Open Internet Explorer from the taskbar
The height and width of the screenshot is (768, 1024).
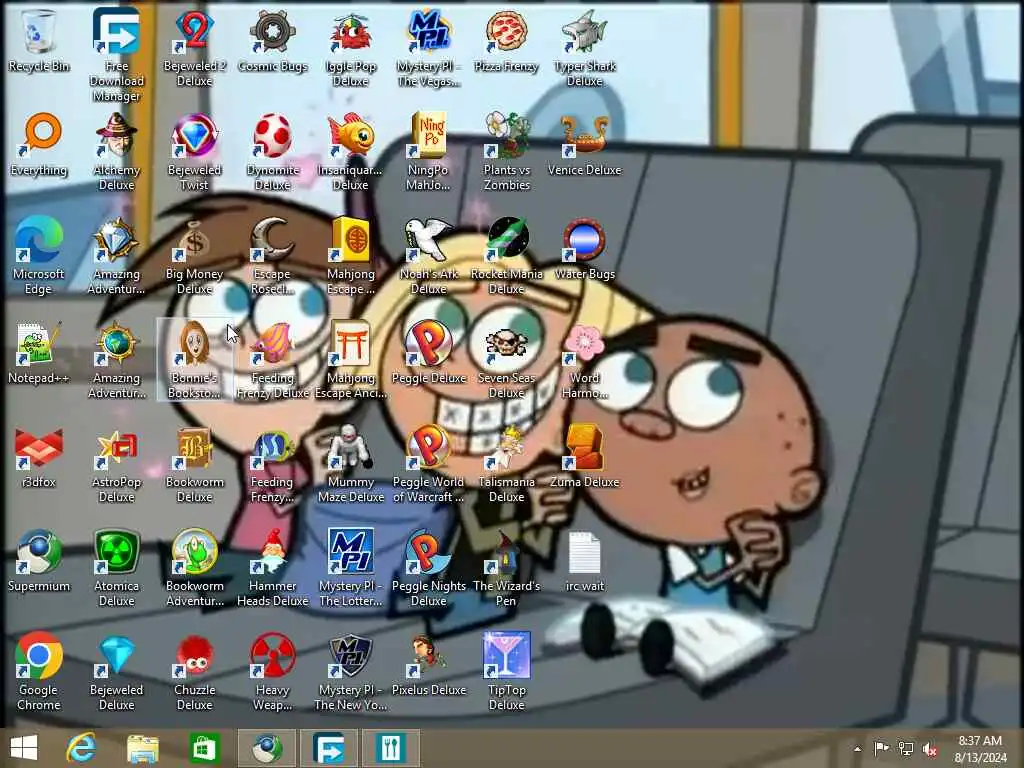click(81, 748)
